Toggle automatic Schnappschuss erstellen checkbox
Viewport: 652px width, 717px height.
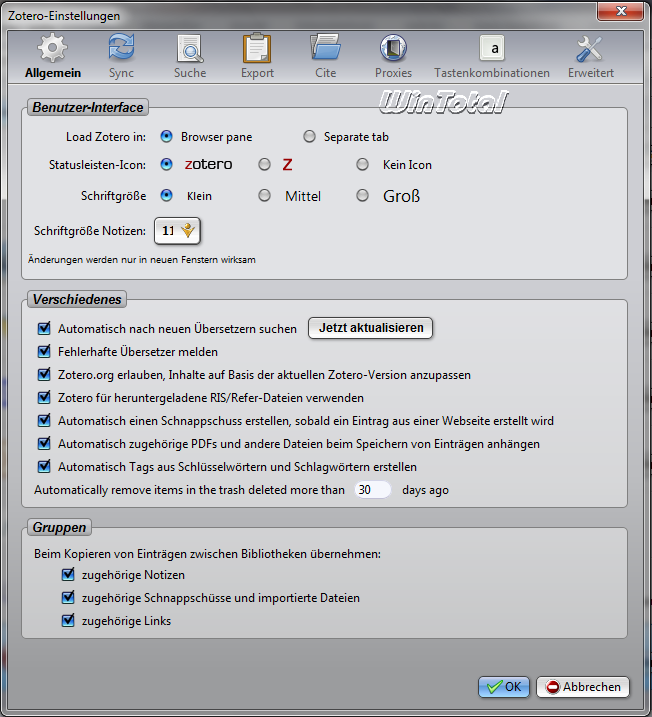coord(44,420)
